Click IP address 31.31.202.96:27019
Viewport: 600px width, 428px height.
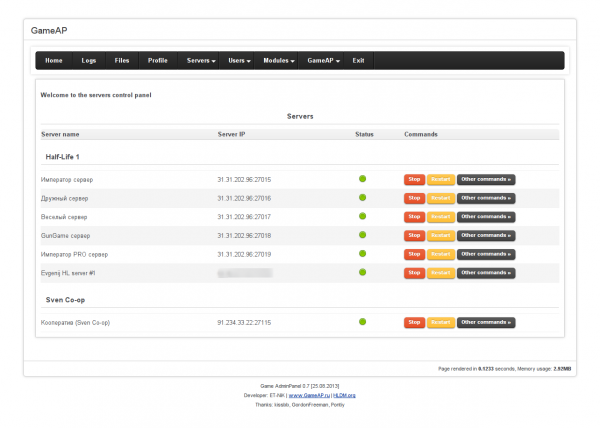[x=244, y=255]
